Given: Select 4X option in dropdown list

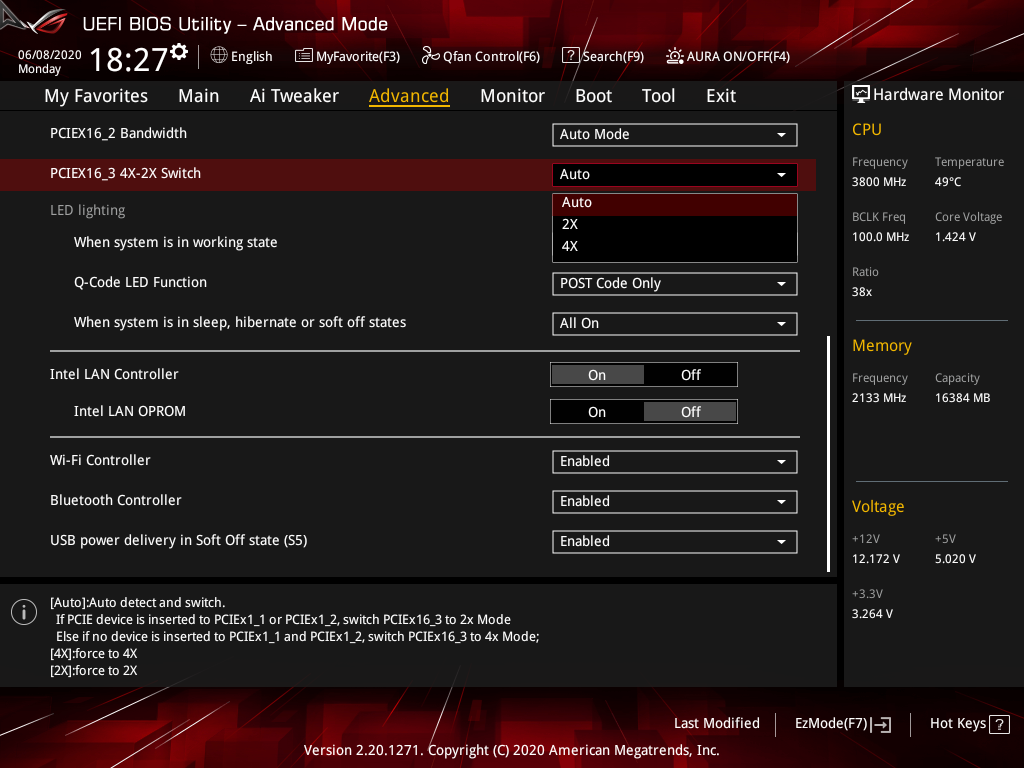Looking at the screenshot, I should click(x=675, y=246).
